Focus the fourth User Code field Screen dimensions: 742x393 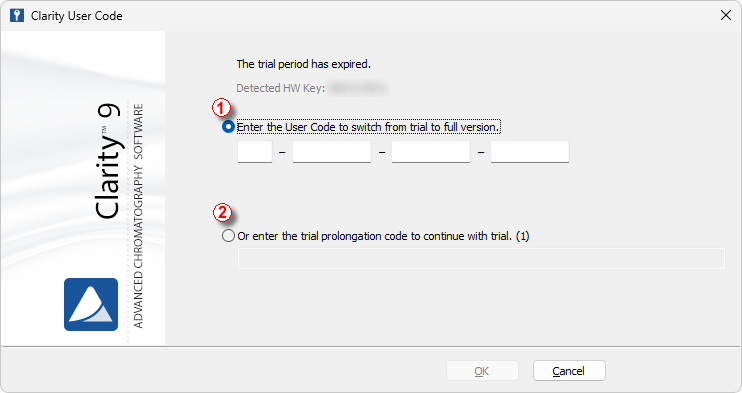click(530, 152)
